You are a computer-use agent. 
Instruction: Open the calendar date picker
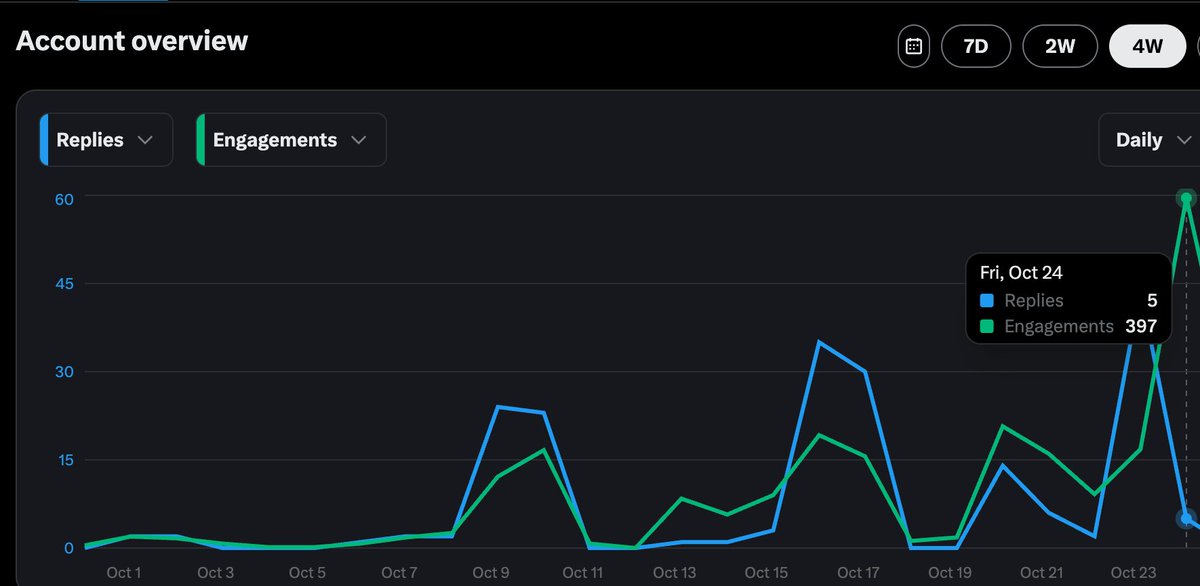[913, 45]
